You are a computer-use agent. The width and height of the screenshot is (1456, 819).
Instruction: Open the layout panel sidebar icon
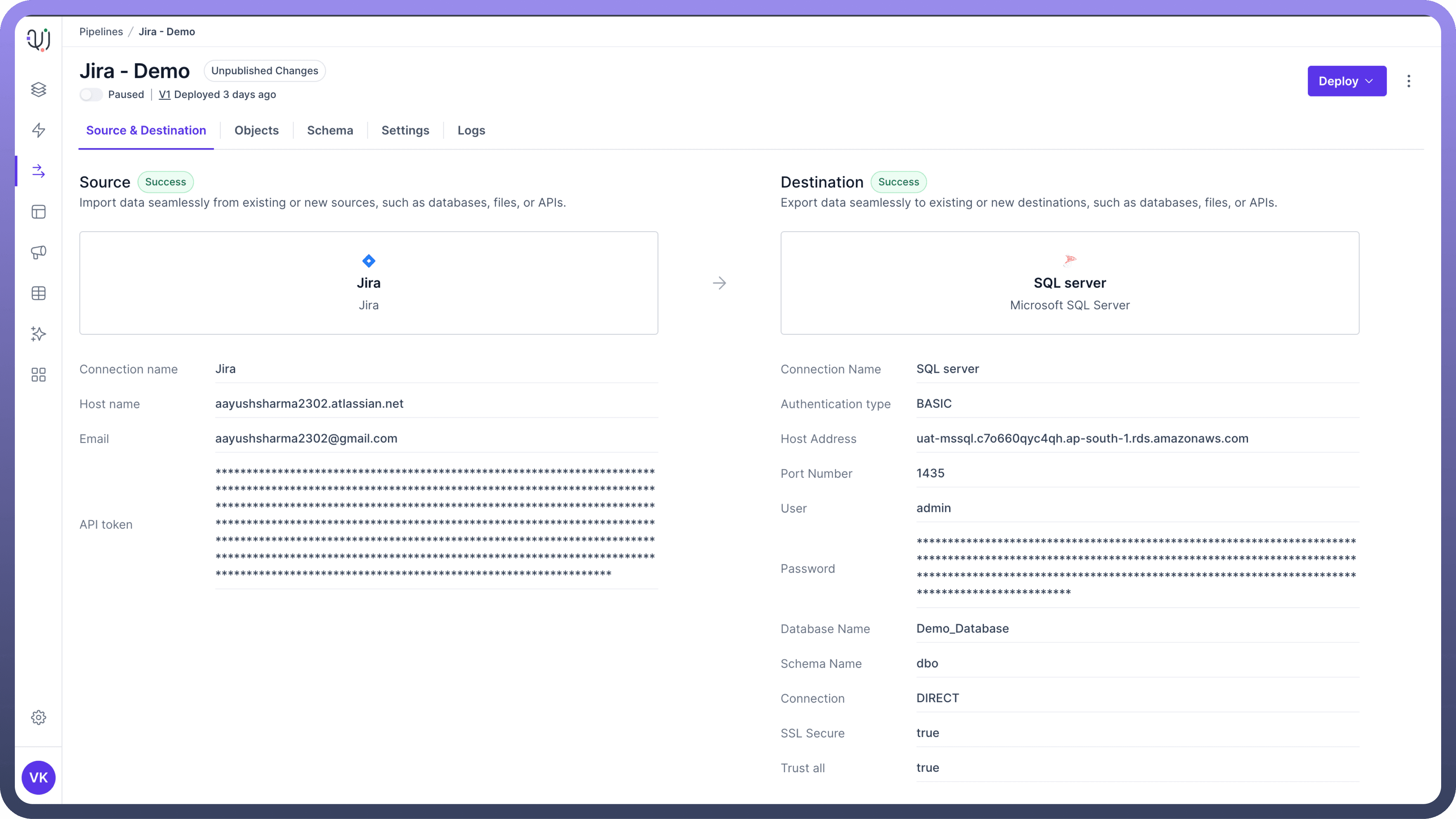click(x=38, y=212)
